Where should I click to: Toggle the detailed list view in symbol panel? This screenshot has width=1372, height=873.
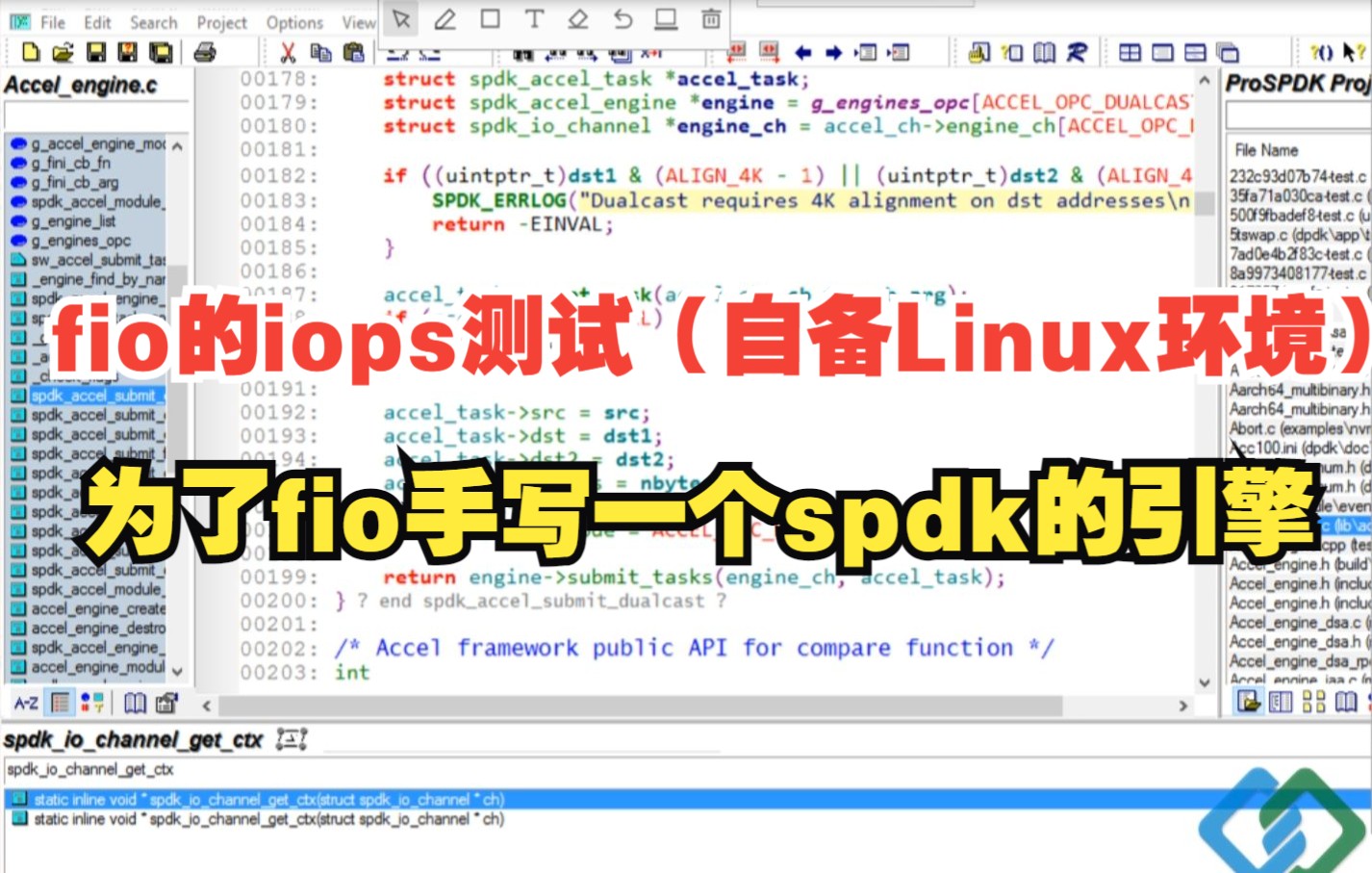click(62, 703)
